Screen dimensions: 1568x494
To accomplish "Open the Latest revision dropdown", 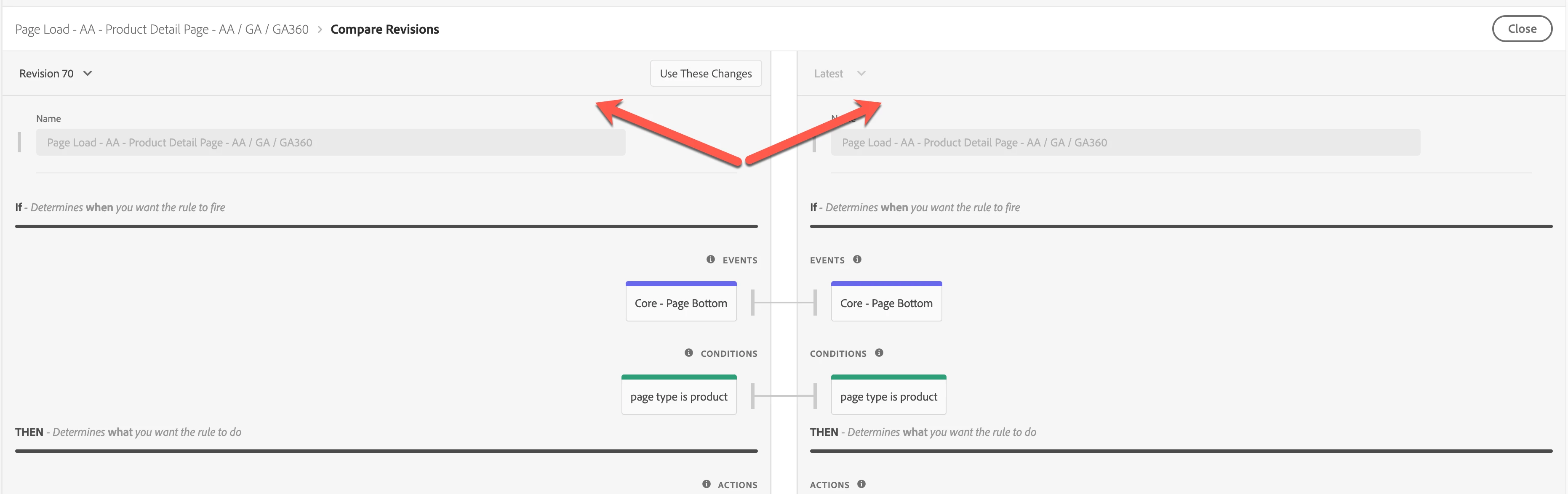I will (x=839, y=74).
